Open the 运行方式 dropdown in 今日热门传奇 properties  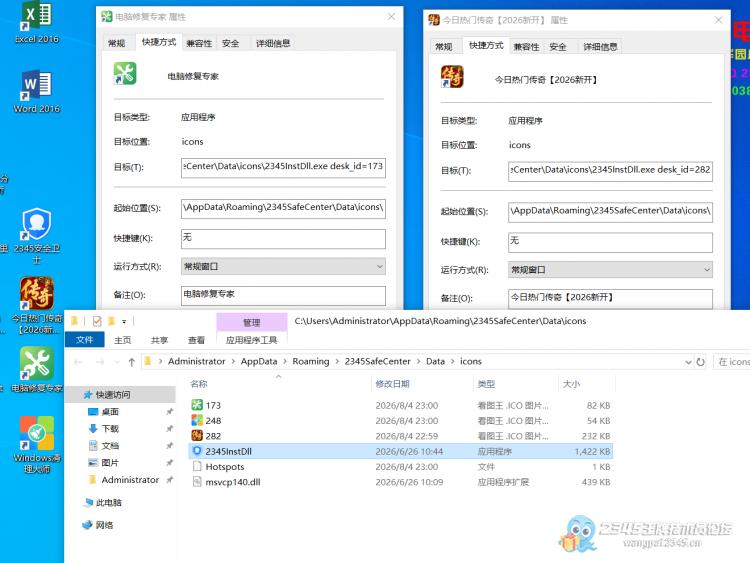click(610, 270)
